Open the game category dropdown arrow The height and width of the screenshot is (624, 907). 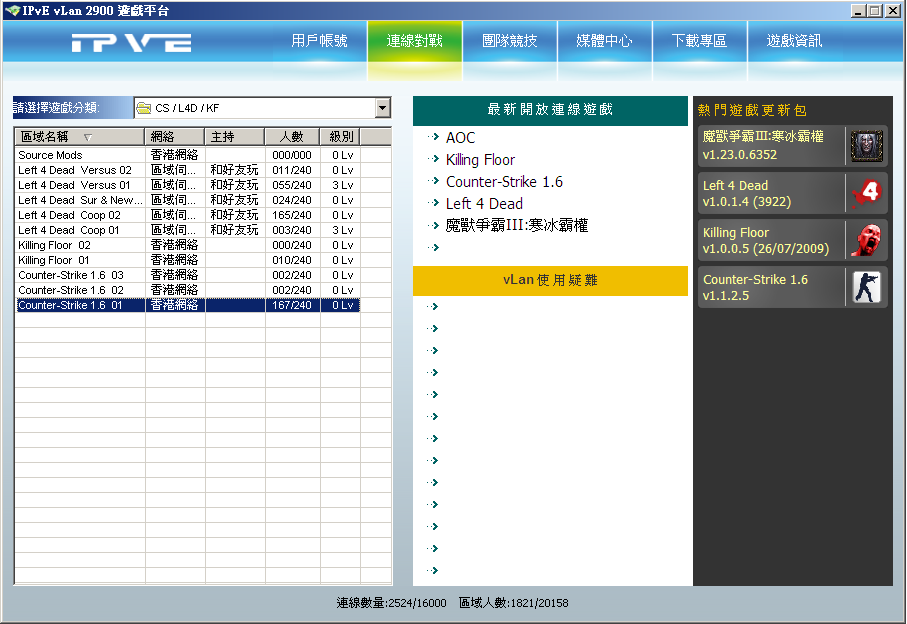(382, 108)
